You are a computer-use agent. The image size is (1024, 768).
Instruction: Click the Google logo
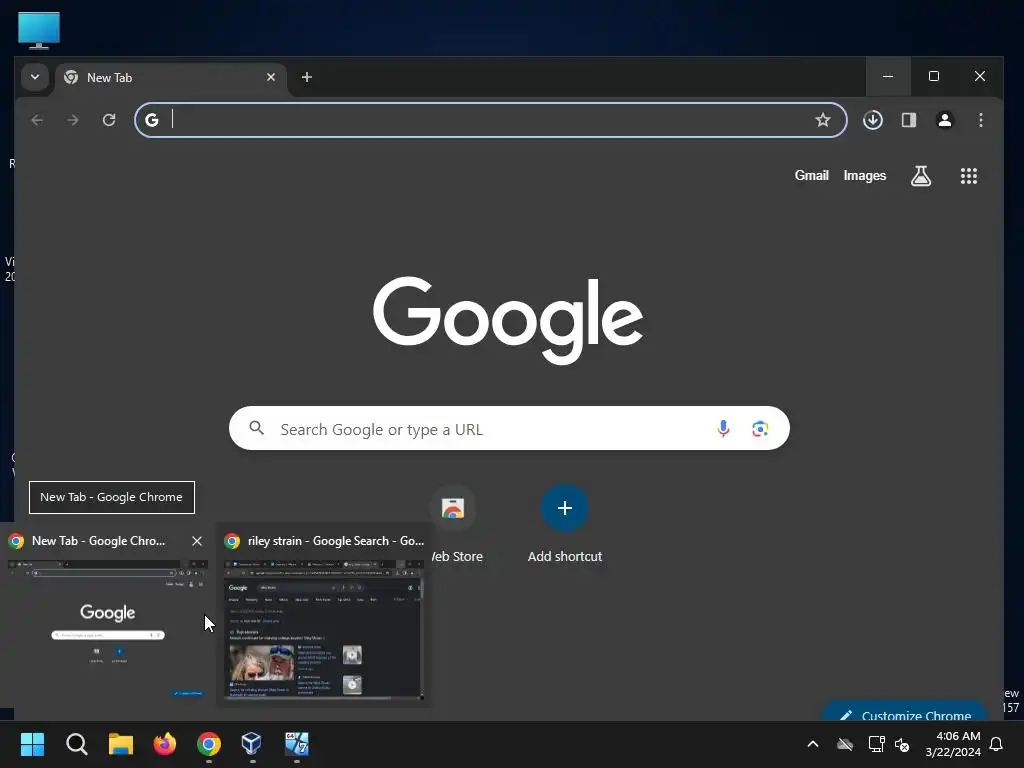click(508, 320)
